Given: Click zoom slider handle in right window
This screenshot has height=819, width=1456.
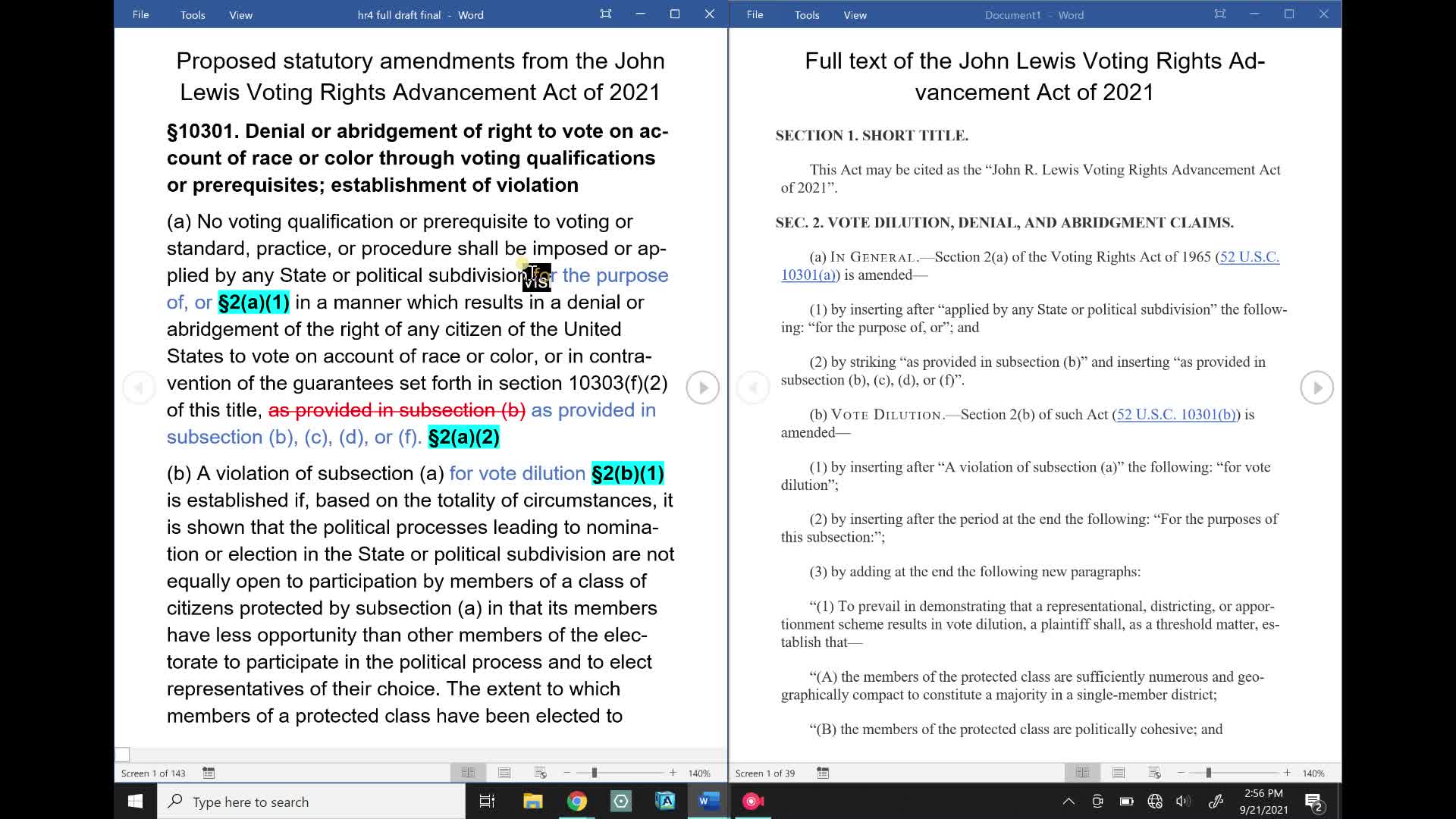Looking at the screenshot, I should click(x=1208, y=773).
